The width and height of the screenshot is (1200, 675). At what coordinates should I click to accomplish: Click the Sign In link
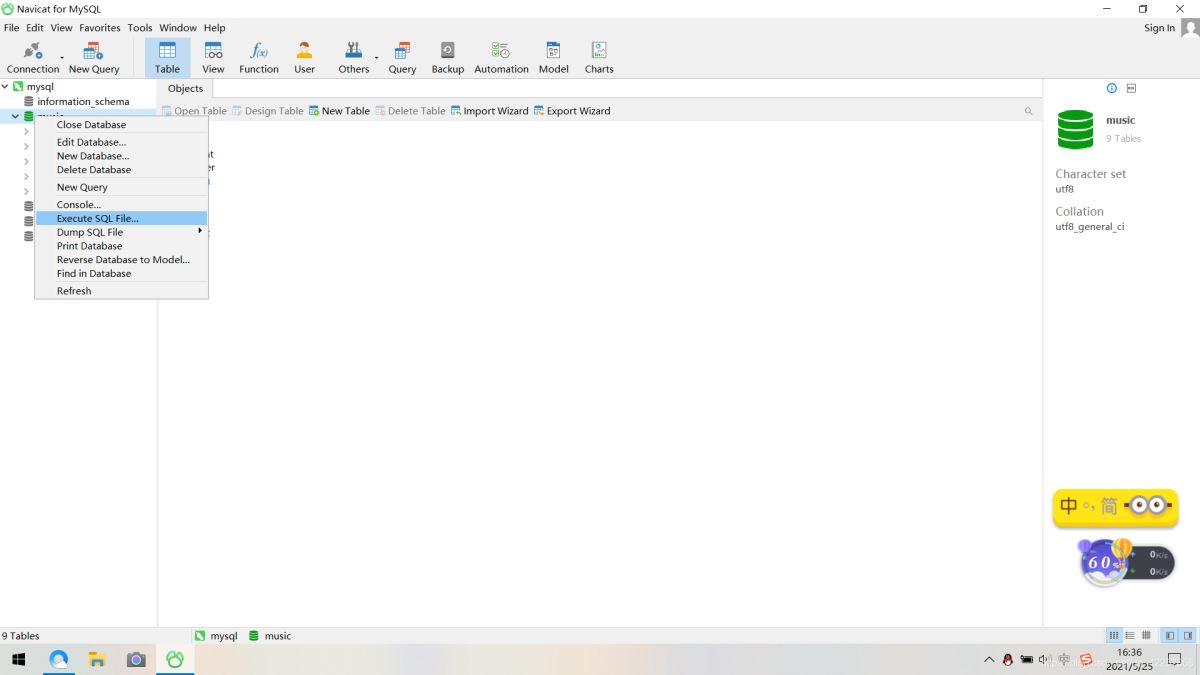[x=1159, y=28]
